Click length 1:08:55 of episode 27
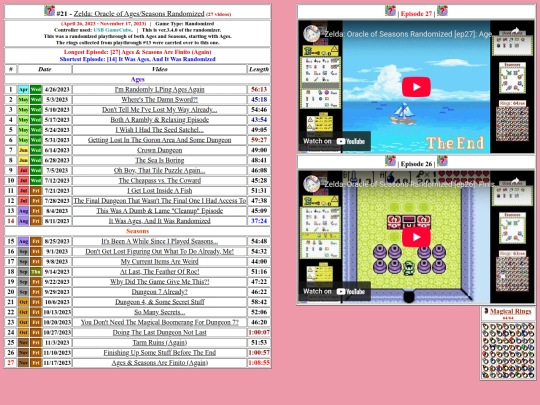The image size is (540, 405). pos(259,363)
